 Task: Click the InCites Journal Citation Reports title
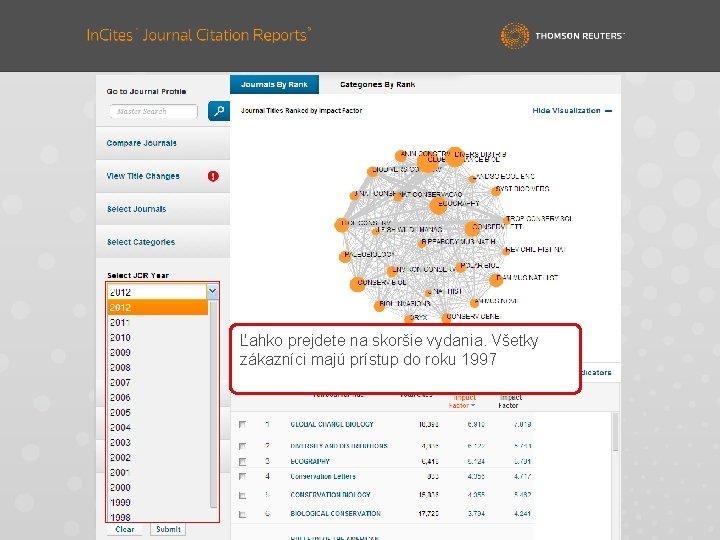198,35
